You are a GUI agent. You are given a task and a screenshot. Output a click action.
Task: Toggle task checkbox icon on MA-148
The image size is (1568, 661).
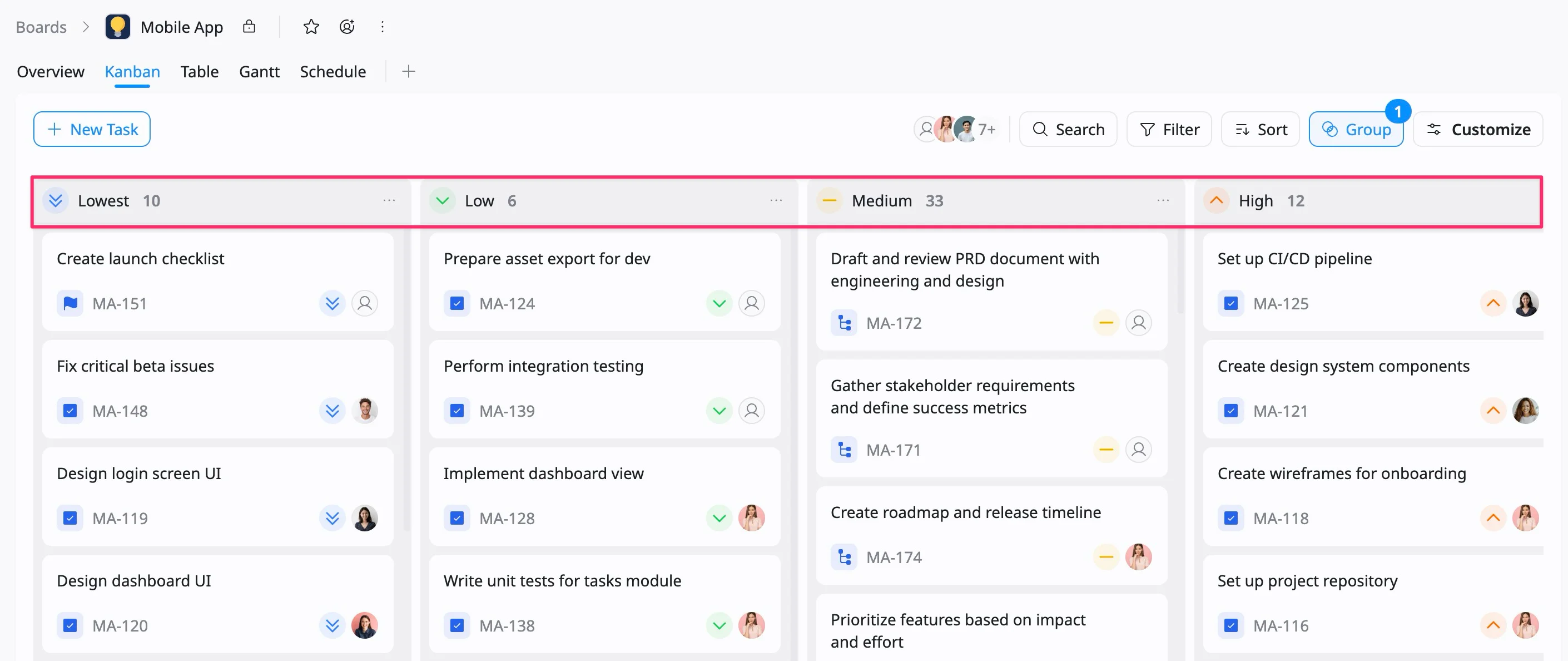click(x=70, y=411)
